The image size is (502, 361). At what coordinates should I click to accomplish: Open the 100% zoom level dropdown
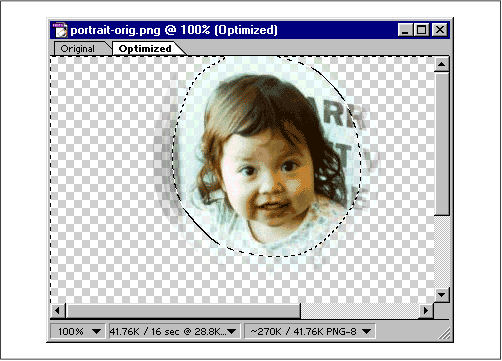click(78, 331)
